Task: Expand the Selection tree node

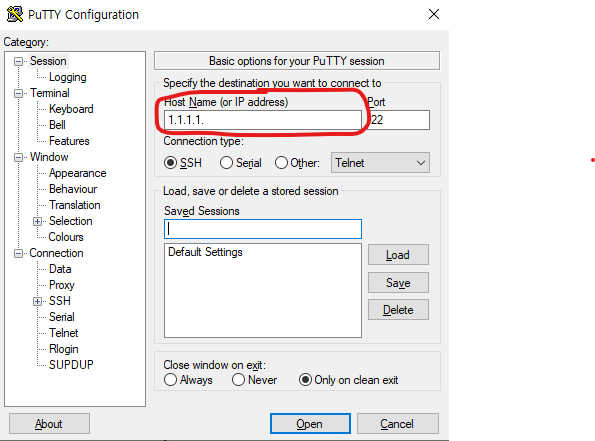Action: coord(37,221)
